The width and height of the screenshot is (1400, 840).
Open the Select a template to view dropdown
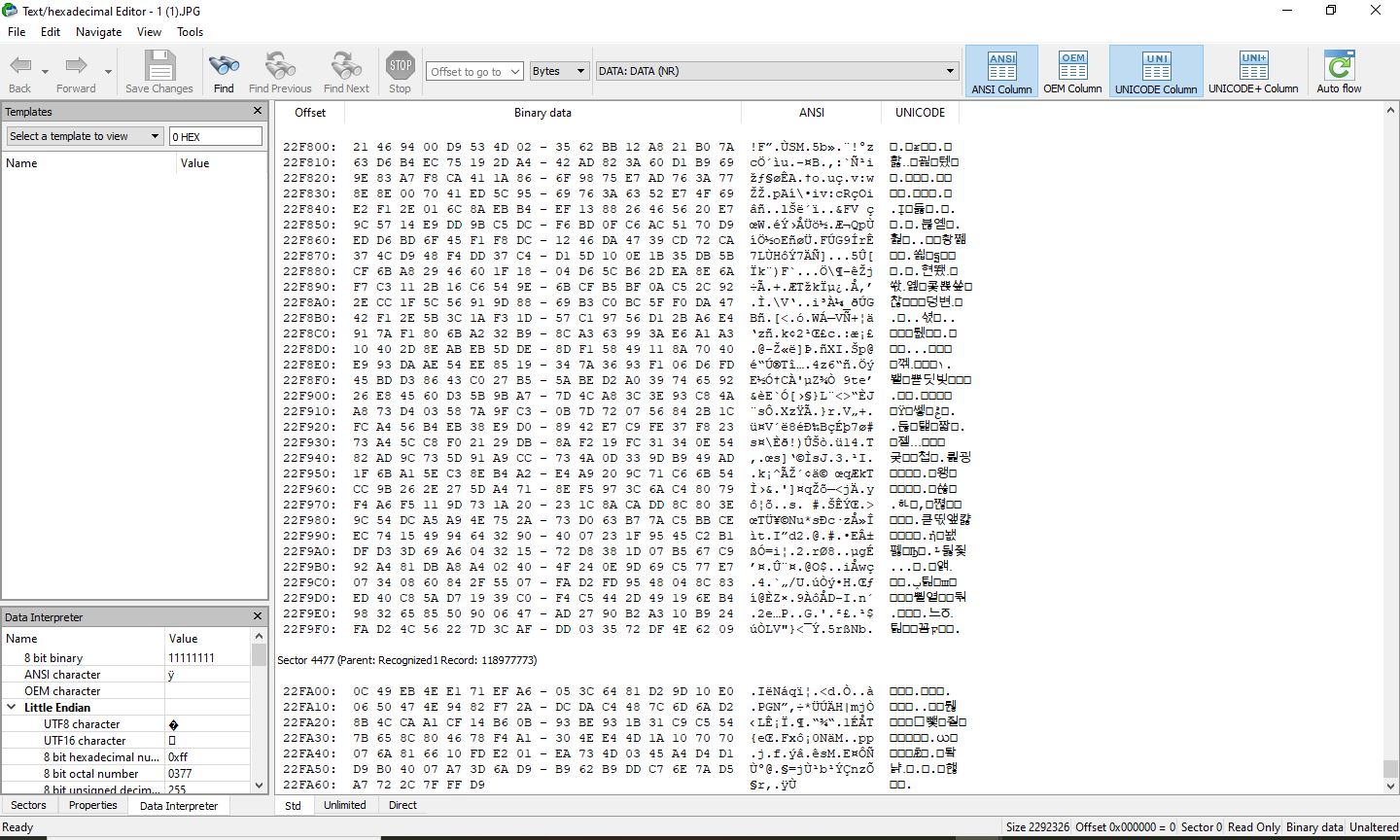tap(85, 136)
